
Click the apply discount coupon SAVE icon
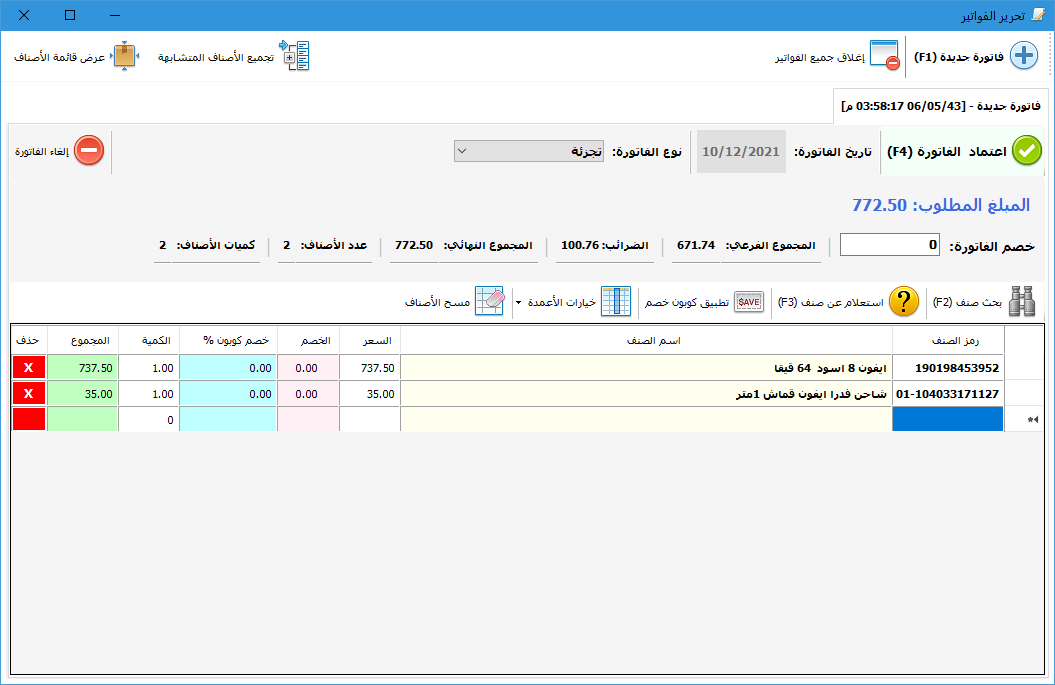(749, 302)
